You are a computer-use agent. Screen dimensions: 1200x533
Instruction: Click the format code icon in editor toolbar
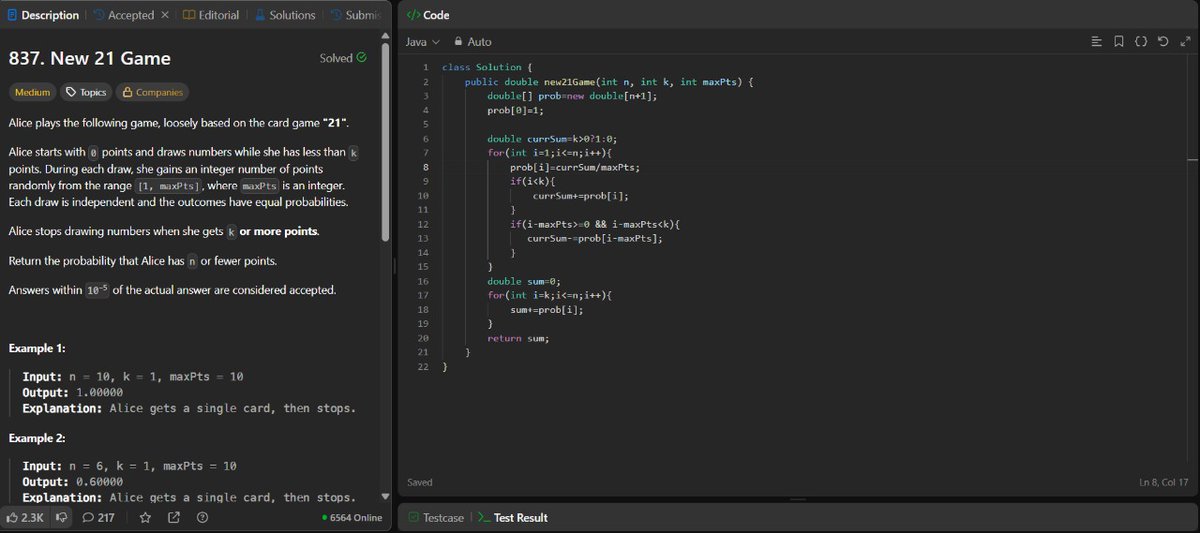(x=1096, y=42)
